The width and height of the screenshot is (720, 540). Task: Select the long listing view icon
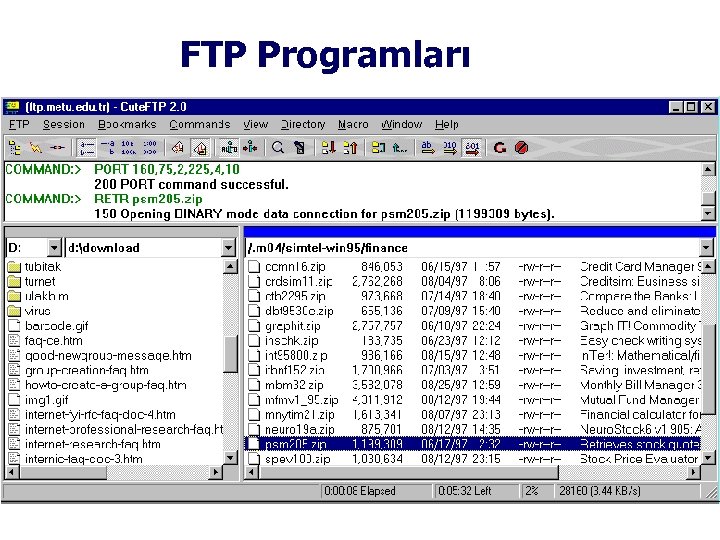click(87, 148)
